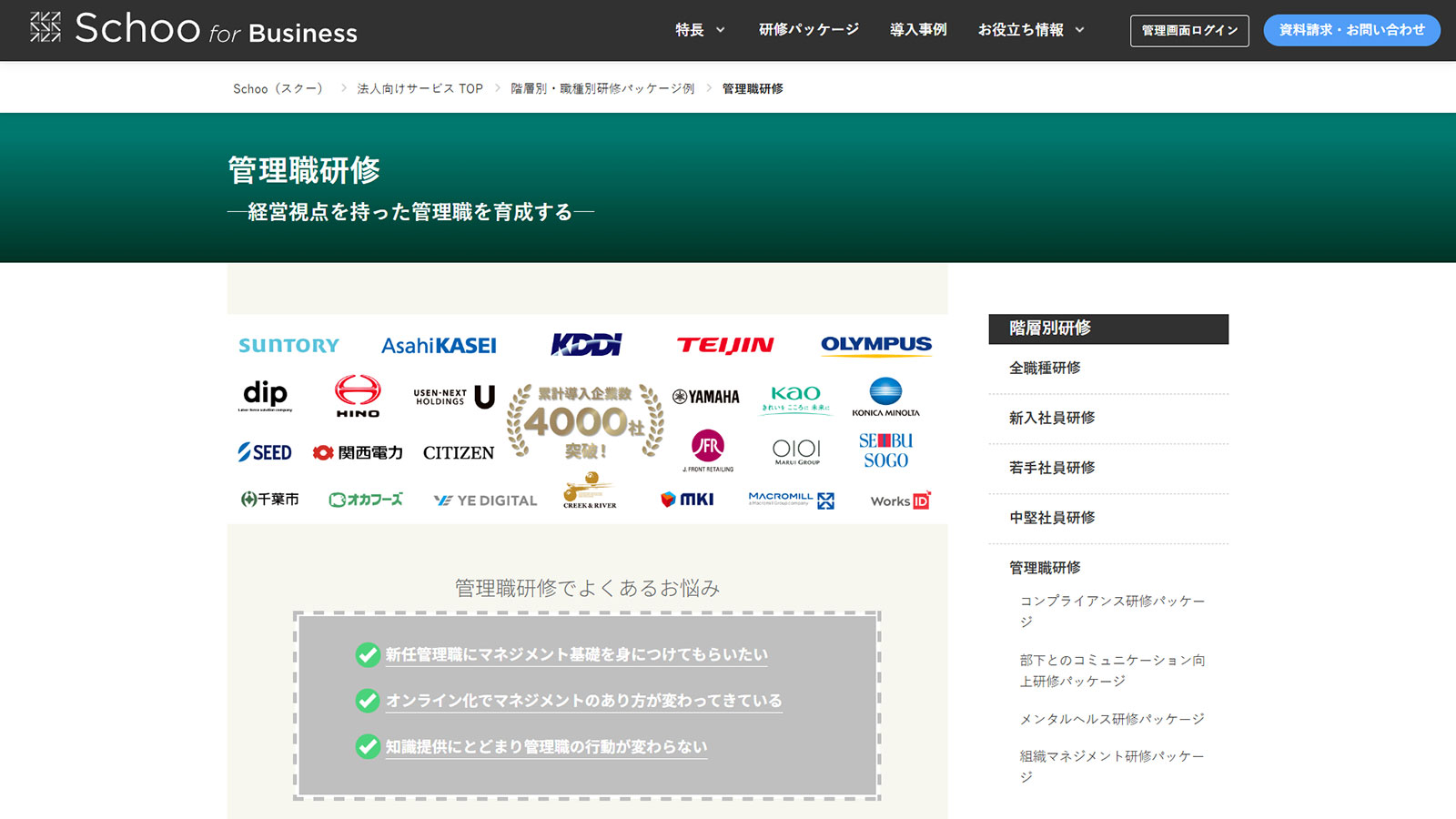Image resolution: width=1456 pixels, height=819 pixels.
Task: Click the TEIJIN logo
Action: coord(725,345)
